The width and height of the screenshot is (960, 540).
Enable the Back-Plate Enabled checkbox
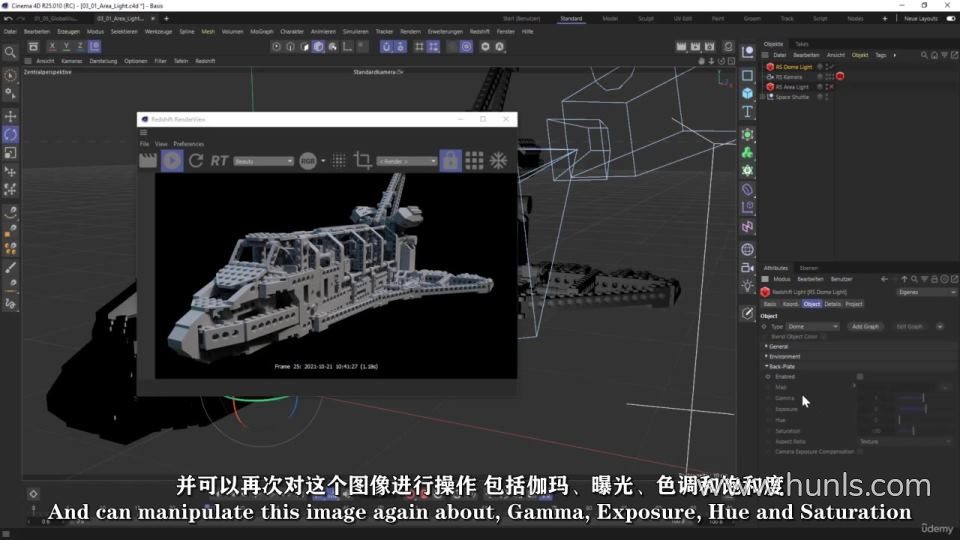(860, 377)
